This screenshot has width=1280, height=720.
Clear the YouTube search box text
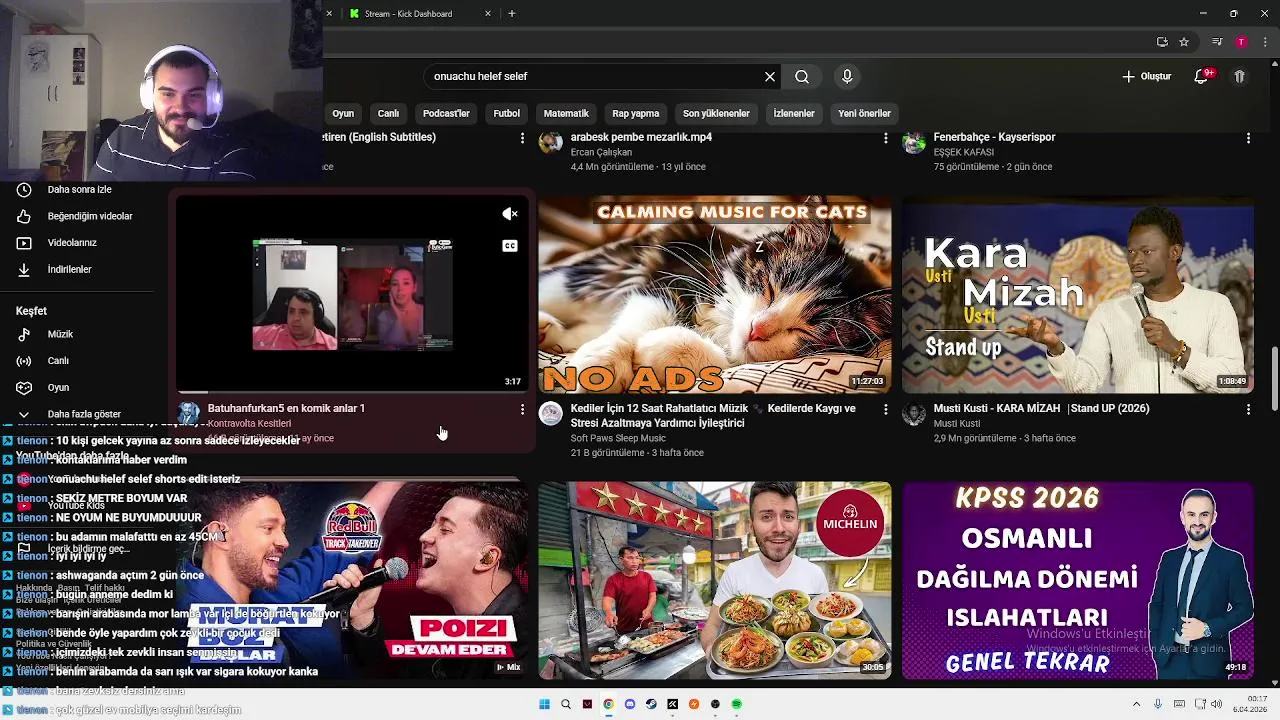coord(770,76)
